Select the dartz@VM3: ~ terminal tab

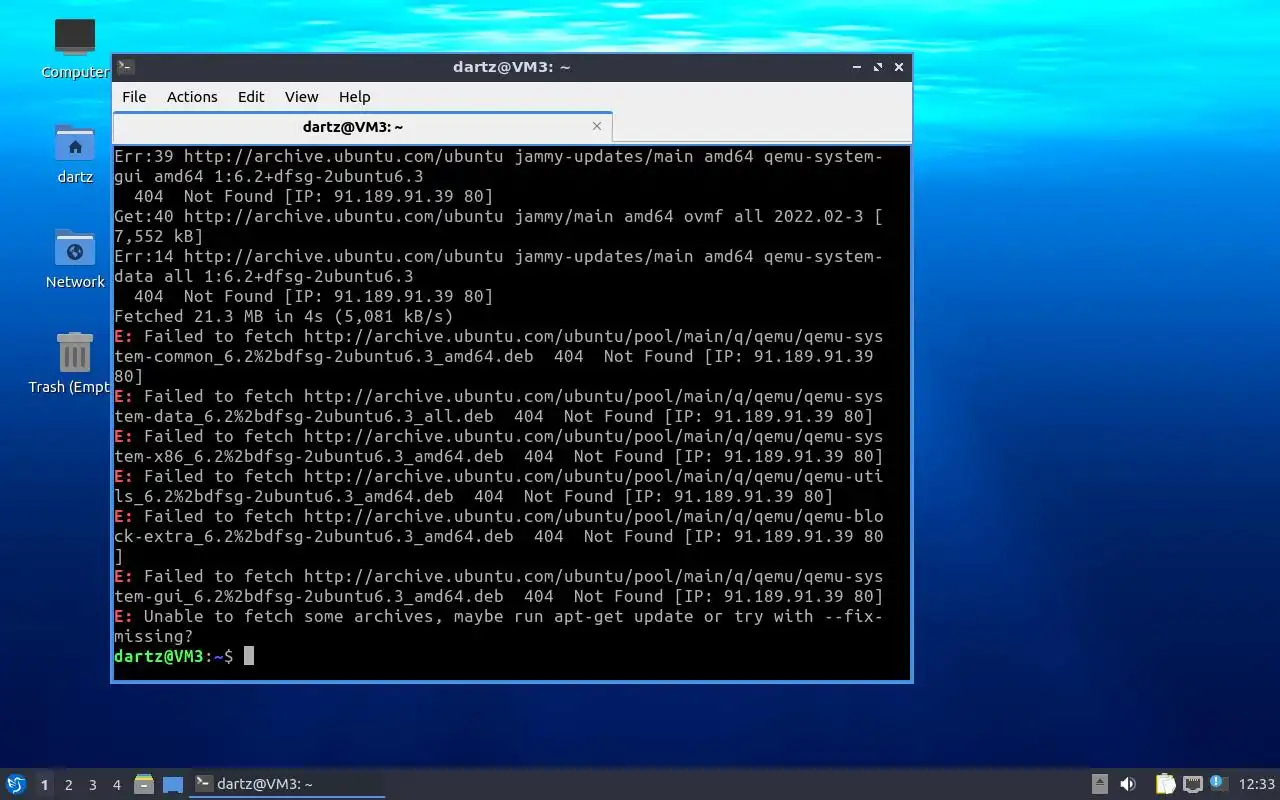click(x=362, y=127)
